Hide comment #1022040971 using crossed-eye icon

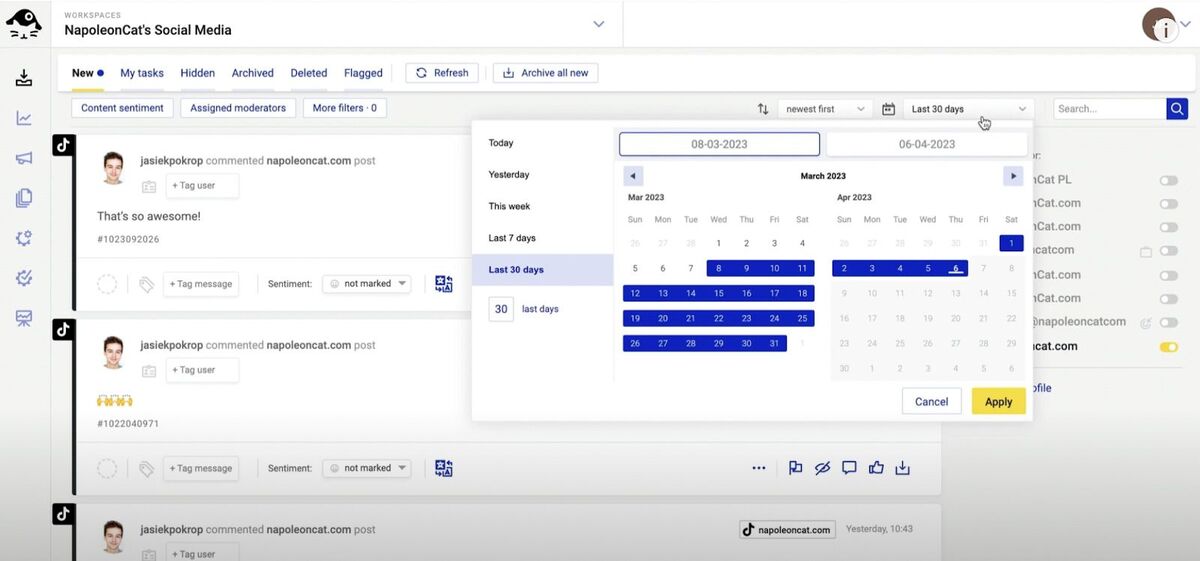(823, 468)
